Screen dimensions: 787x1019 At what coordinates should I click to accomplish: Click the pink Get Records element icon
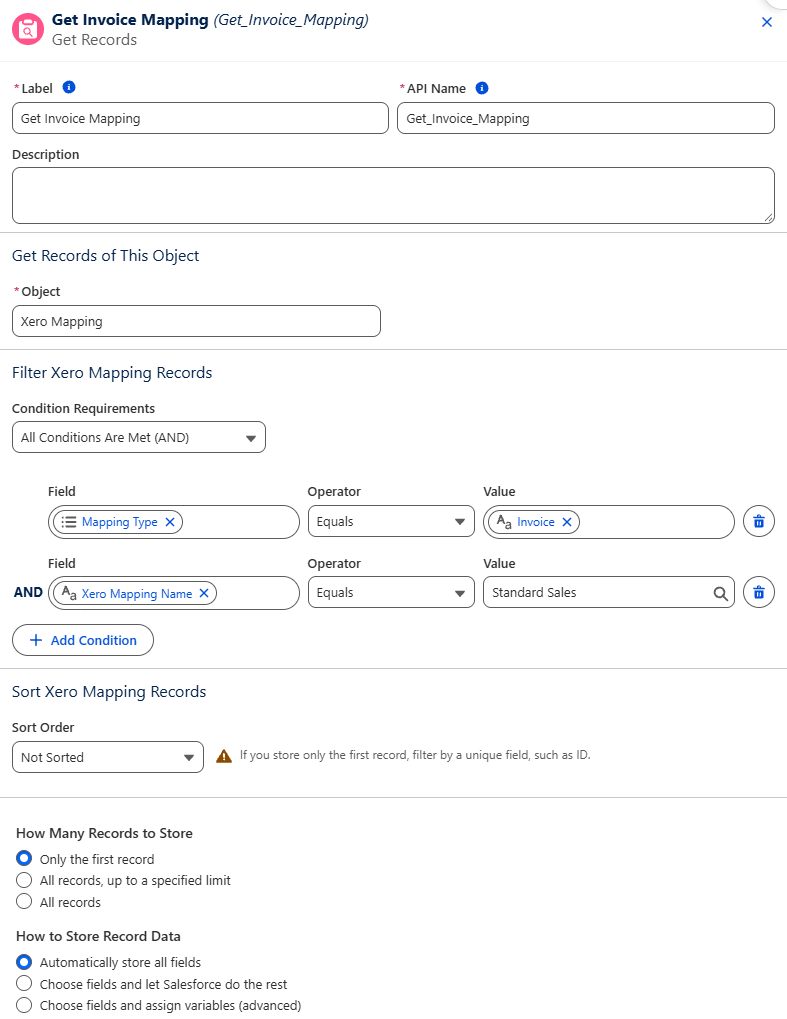pyautogui.click(x=28, y=29)
